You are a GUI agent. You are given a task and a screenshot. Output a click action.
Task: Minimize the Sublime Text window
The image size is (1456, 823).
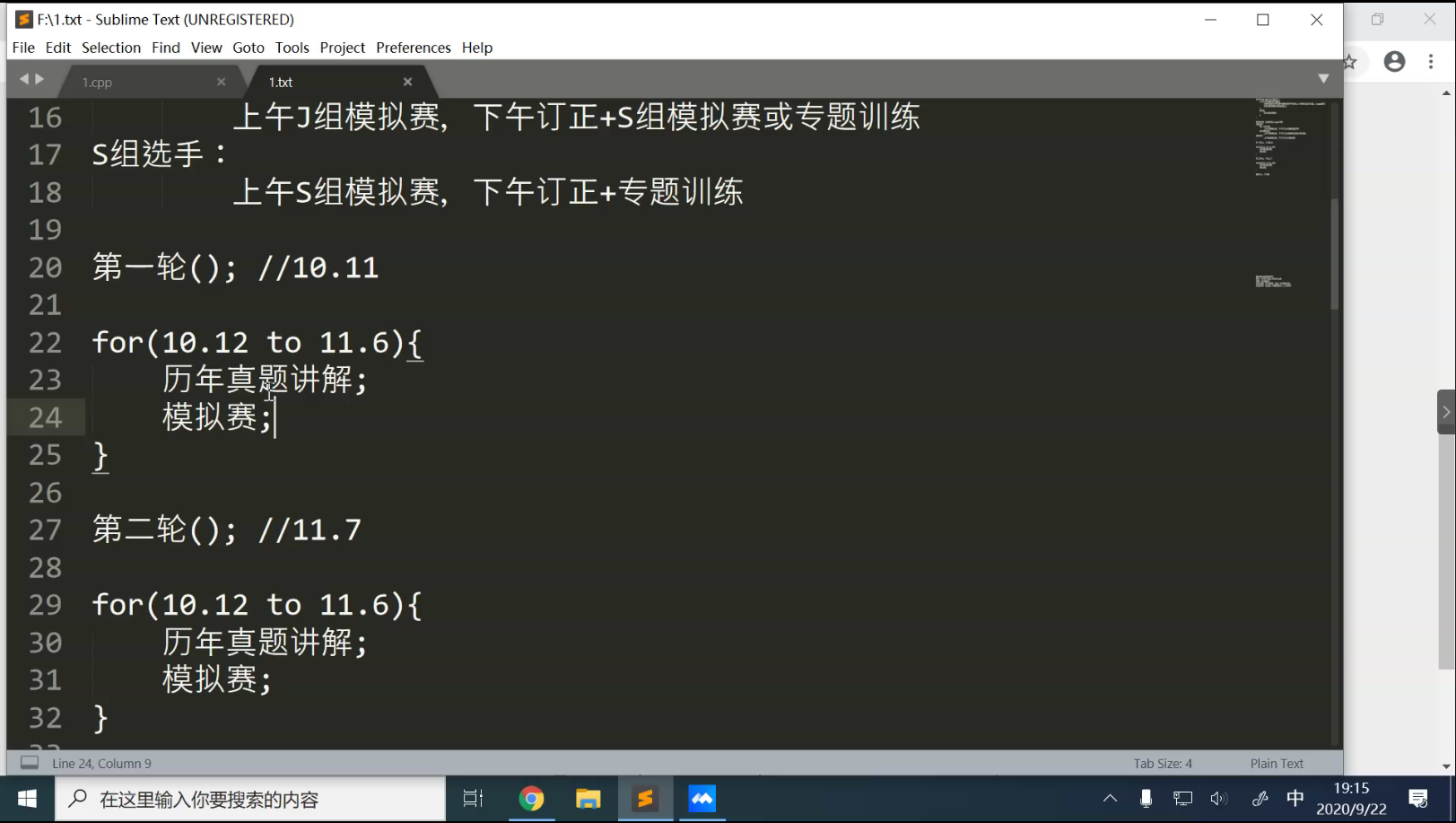pyautogui.click(x=1210, y=20)
